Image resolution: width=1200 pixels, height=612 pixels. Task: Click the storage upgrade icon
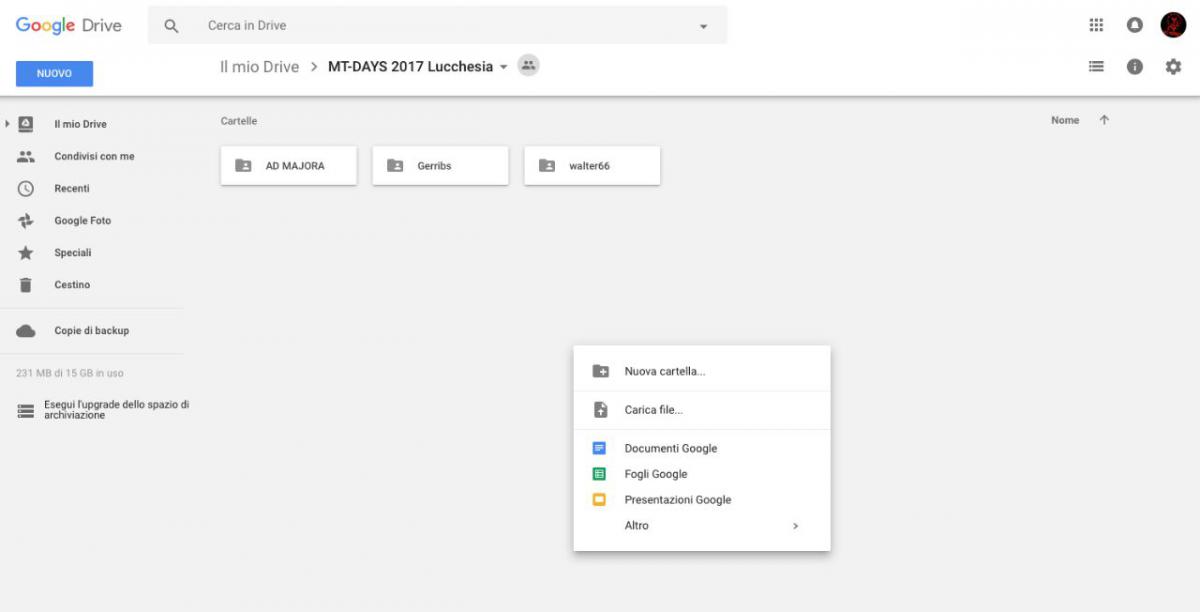click(26, 410)
